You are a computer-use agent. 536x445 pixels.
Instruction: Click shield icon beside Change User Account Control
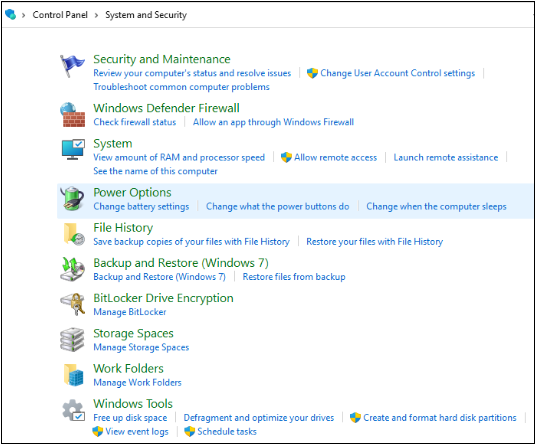pyautogui.click(x=312, y=73)
